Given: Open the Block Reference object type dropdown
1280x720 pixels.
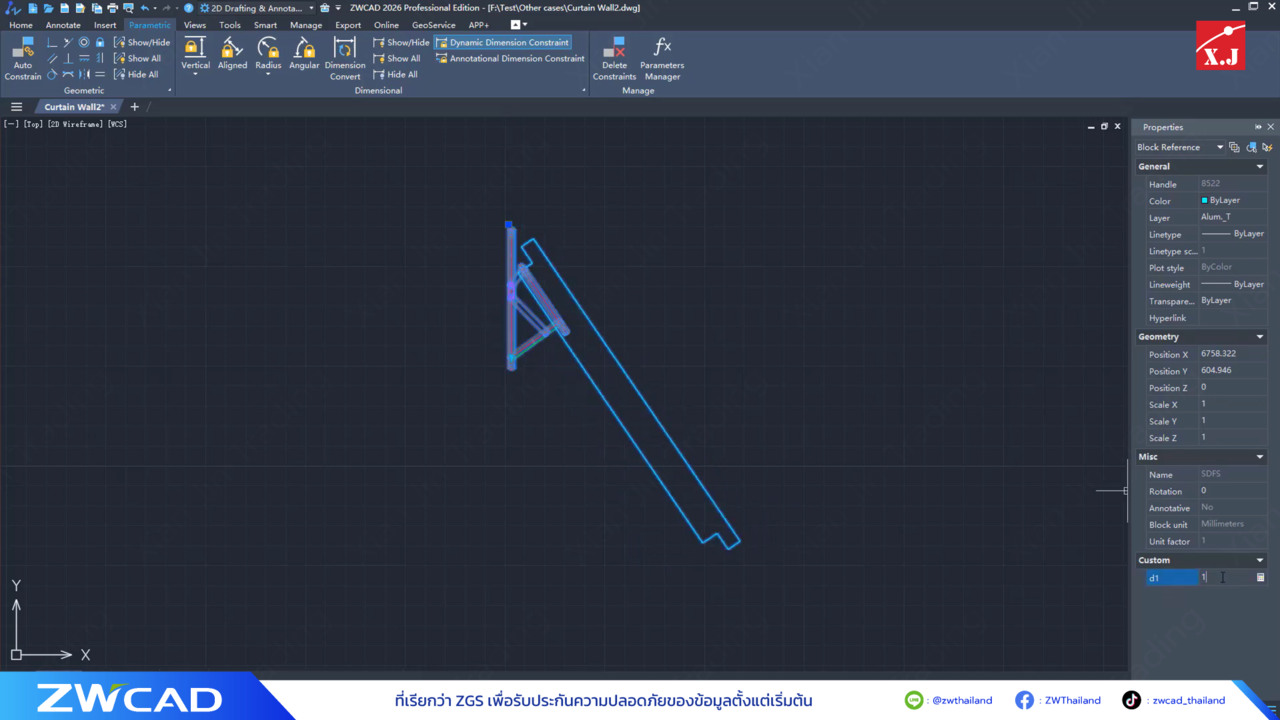Looking at the screenshot, I should click(x=1179, y=147).
